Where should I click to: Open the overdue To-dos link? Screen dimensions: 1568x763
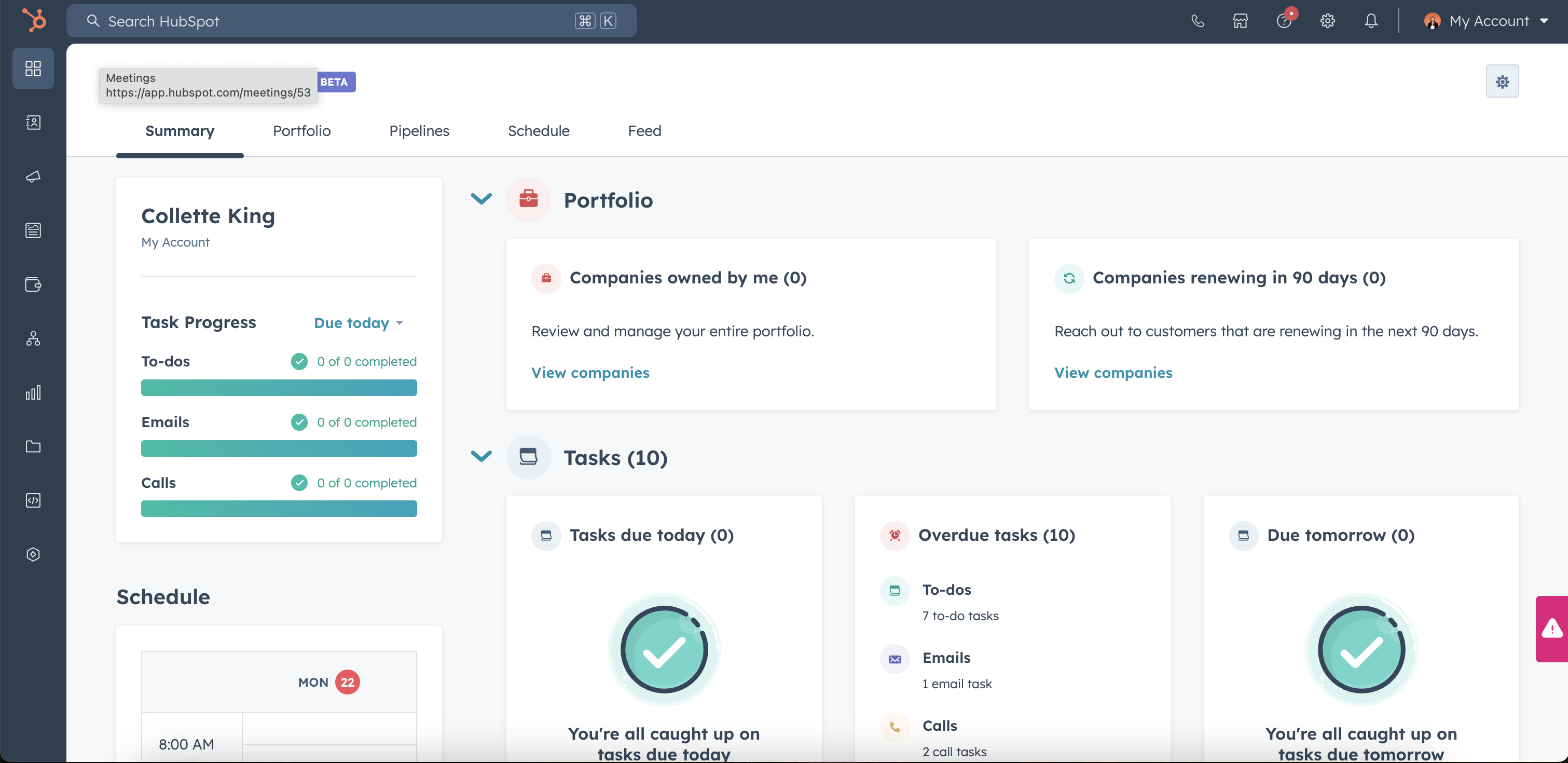pos(946,590)
